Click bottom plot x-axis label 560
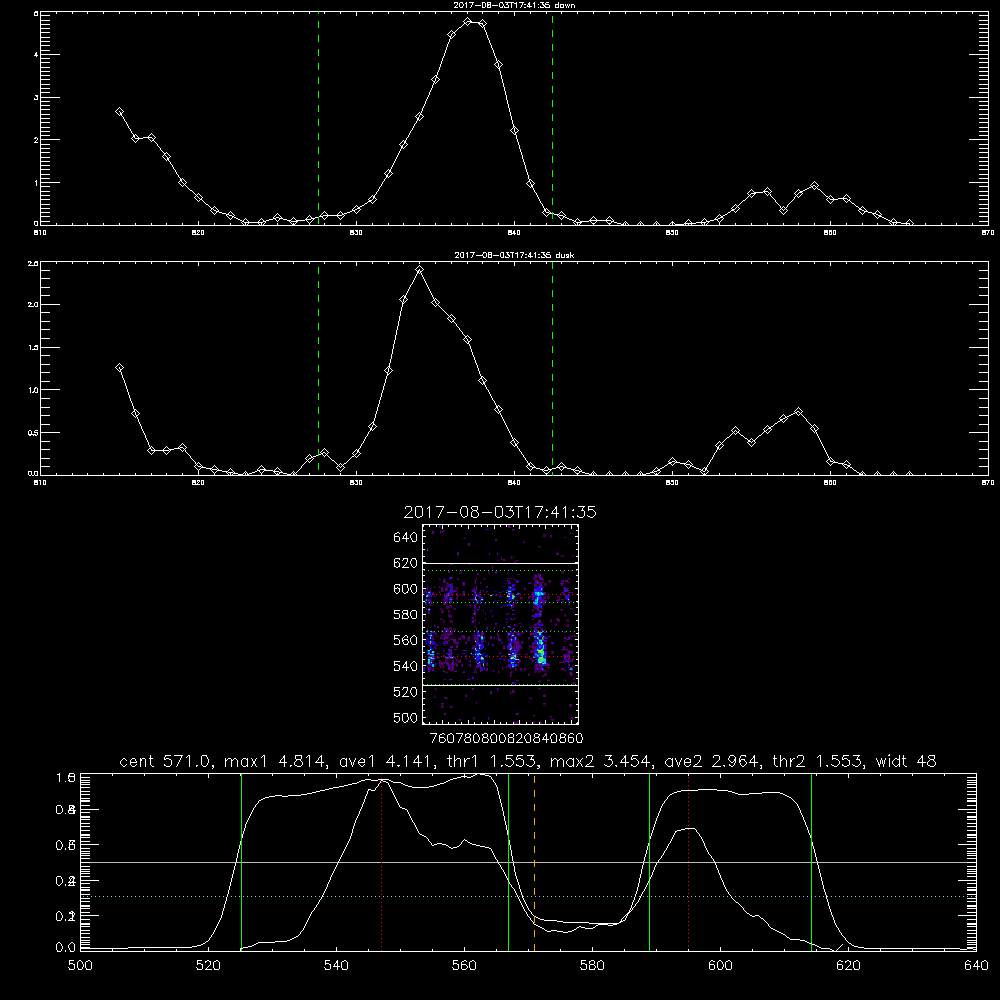This screenshot has height=1000, width=1000. tap(464, 966)
